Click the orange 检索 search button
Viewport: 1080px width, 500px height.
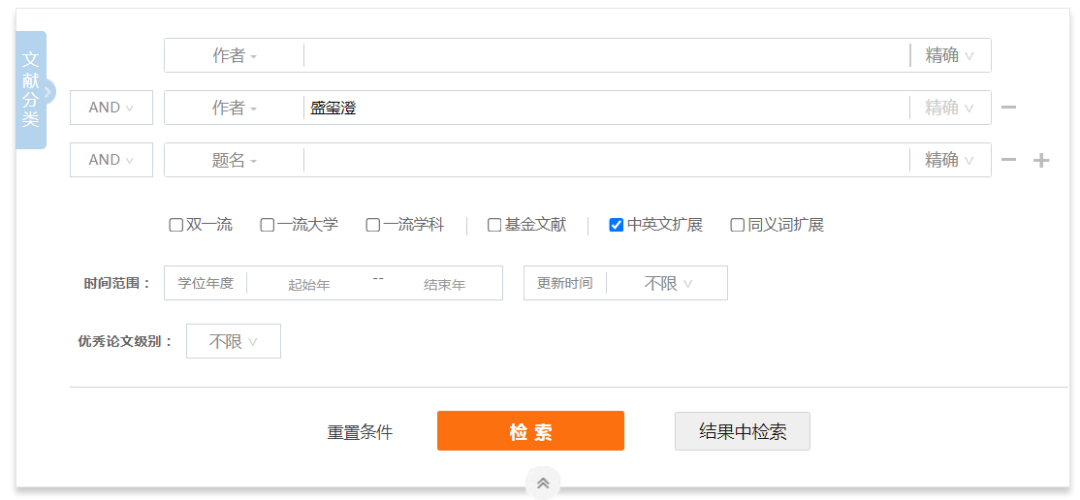click(x=530, y=432)
